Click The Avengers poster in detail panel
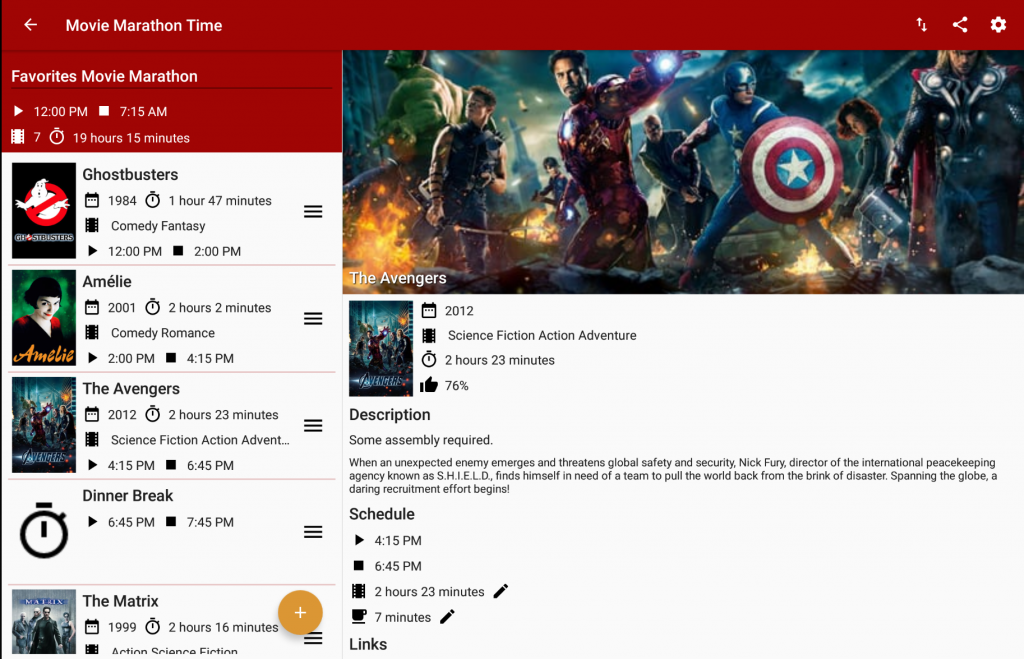Viewport: 1024px width, 659px height. 380,348
